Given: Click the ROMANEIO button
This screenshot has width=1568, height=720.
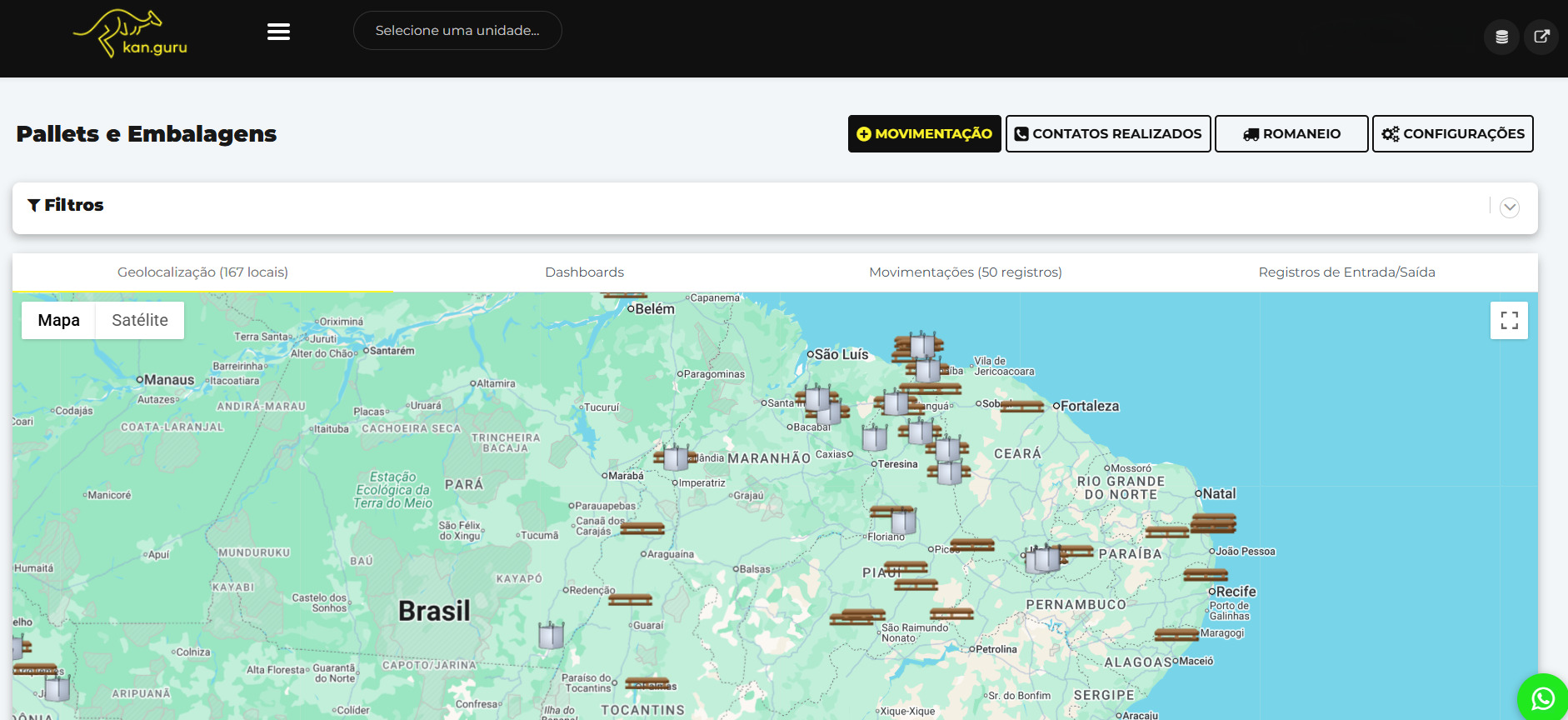Looking at the screenshot, I should coord(1291,133).
